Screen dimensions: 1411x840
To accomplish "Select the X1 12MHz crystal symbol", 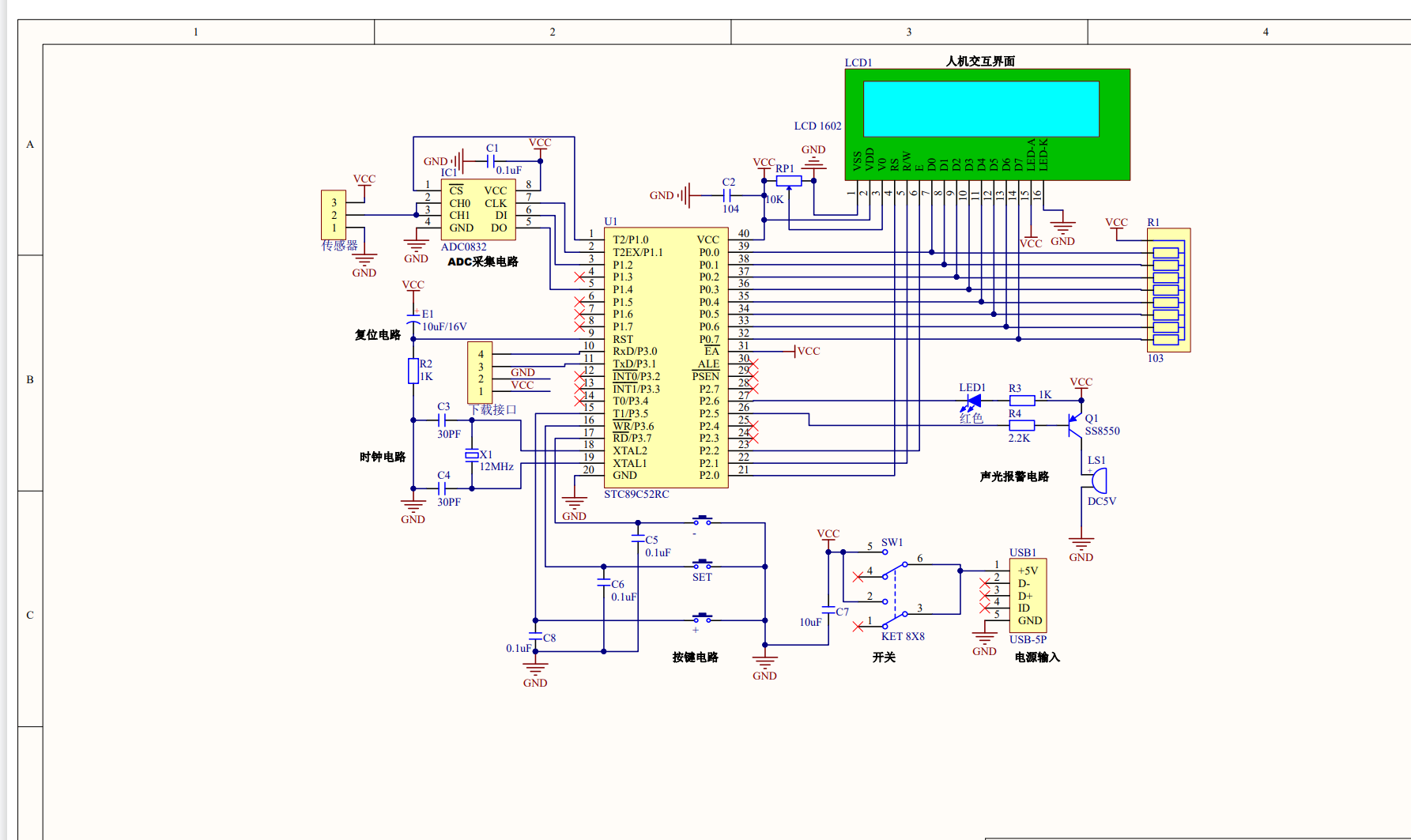I will (472, 454).
